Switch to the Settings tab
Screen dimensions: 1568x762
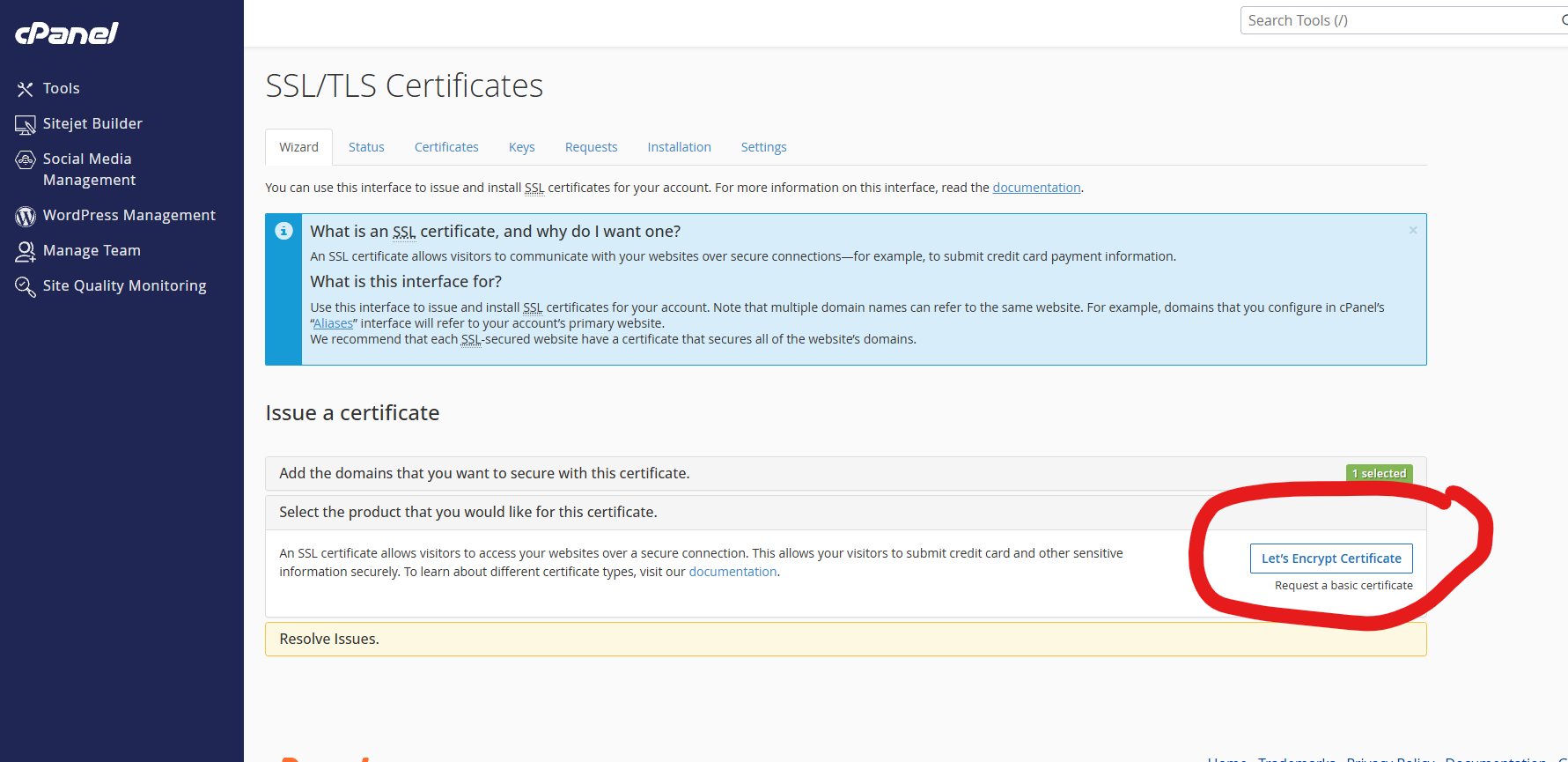coord(763,147)
